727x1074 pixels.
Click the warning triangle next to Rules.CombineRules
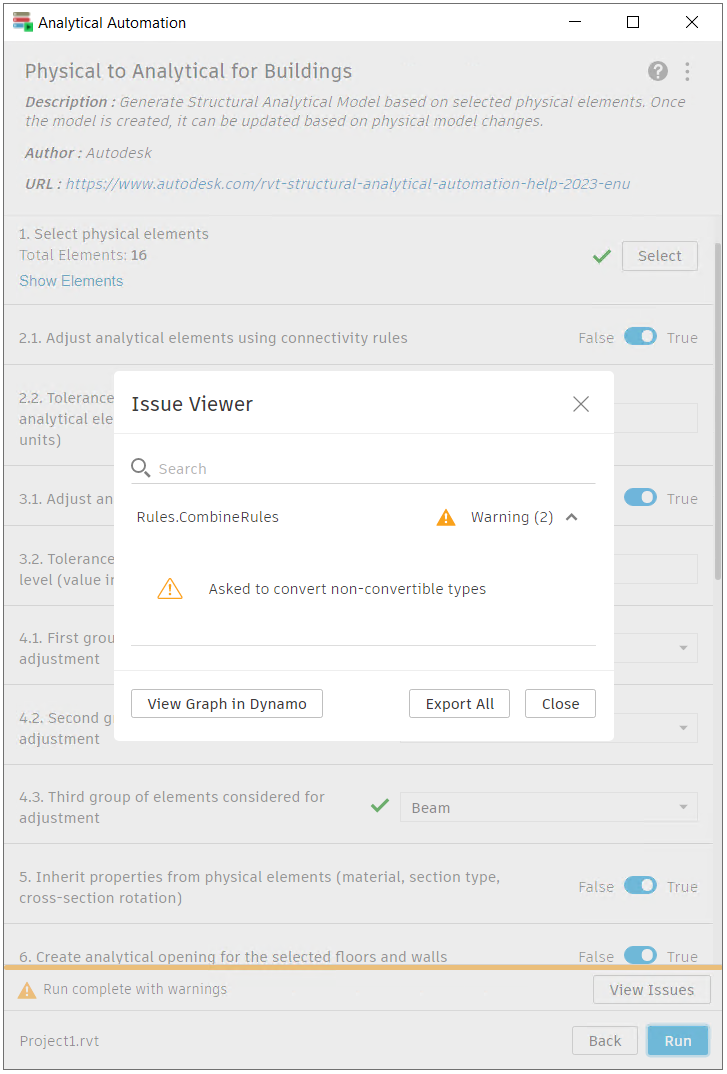click(446, 517)
